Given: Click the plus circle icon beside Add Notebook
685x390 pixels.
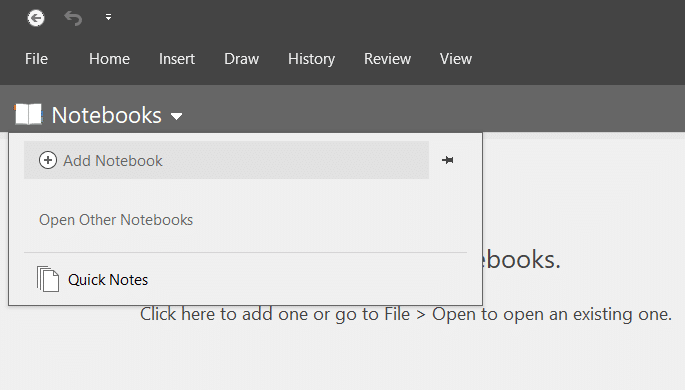Looking at the screenshot, I should (48, 160).
